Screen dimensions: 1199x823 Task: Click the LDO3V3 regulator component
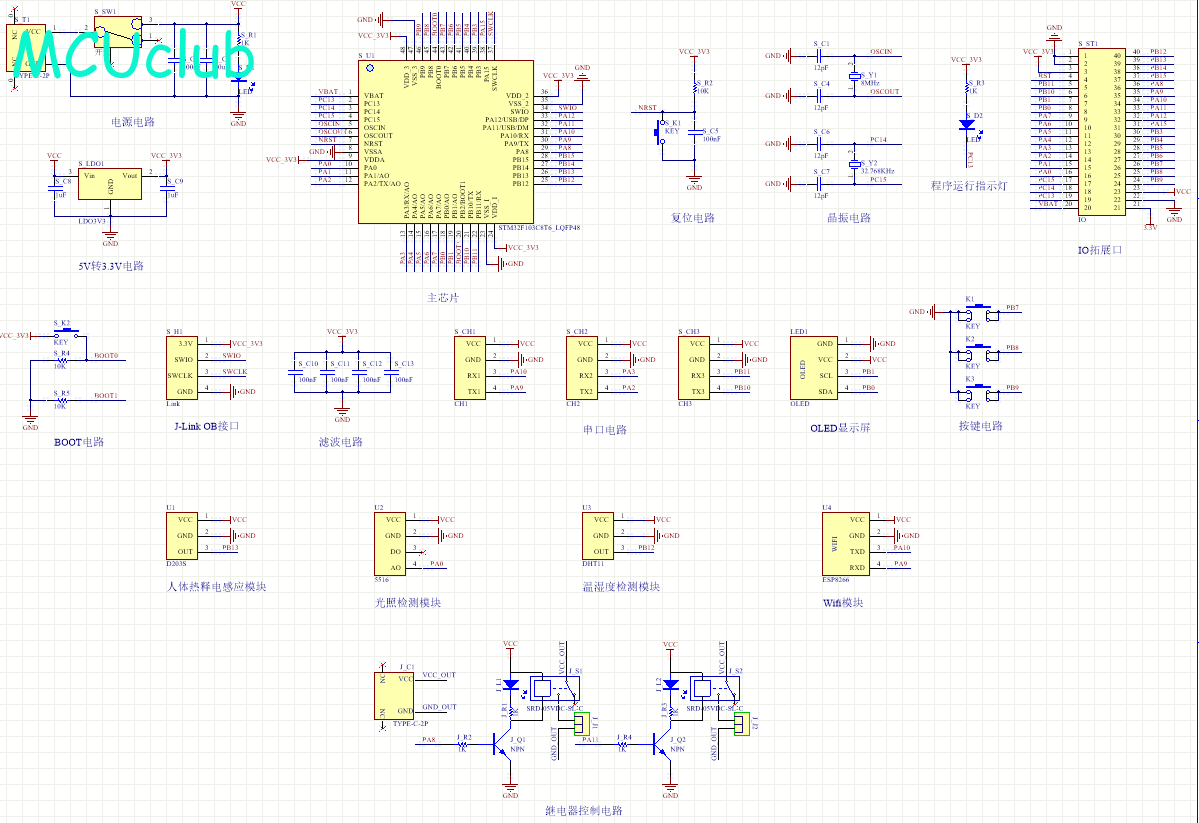[x=110, y=184]
